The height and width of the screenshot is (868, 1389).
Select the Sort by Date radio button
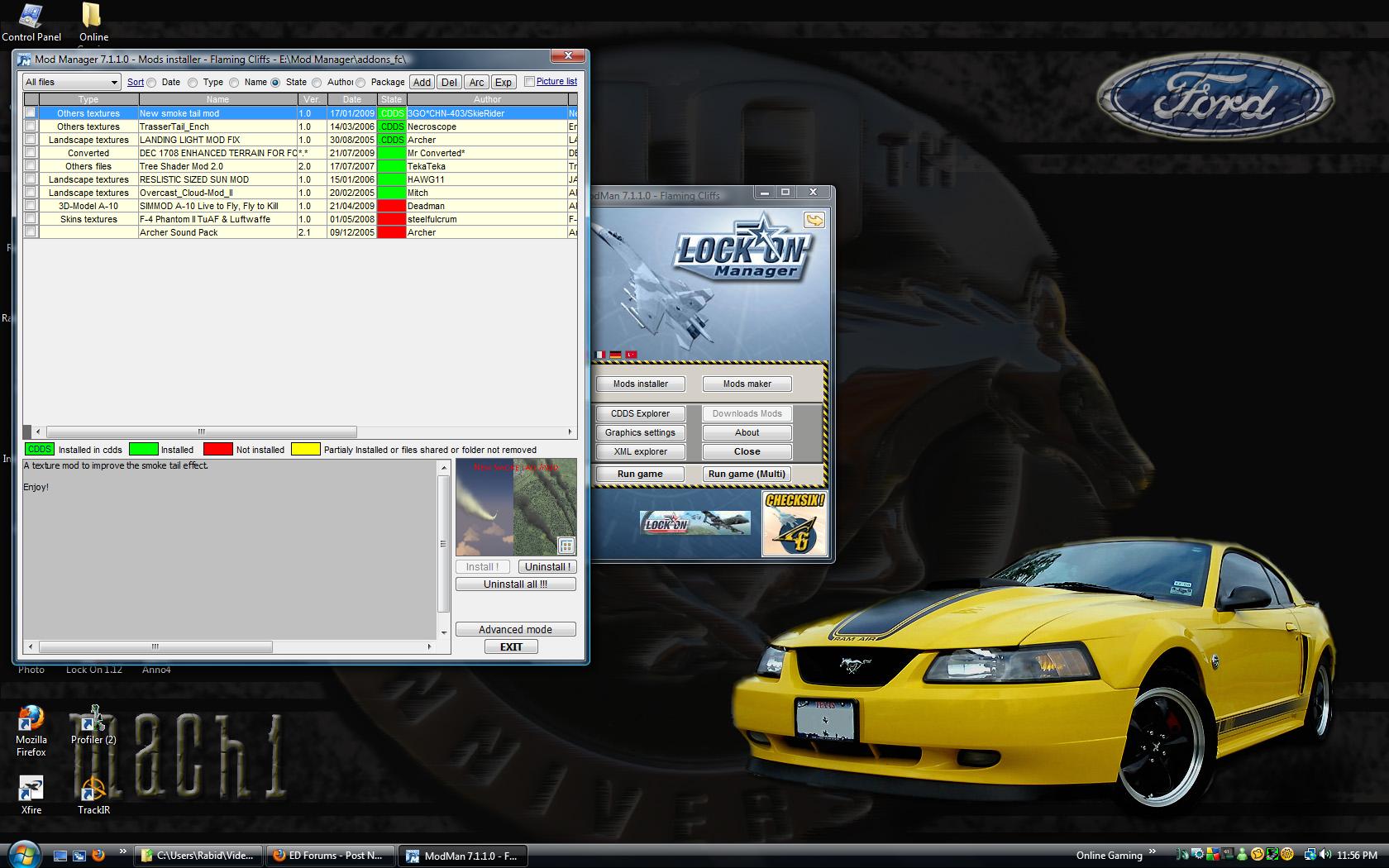(x=151, y=83)
